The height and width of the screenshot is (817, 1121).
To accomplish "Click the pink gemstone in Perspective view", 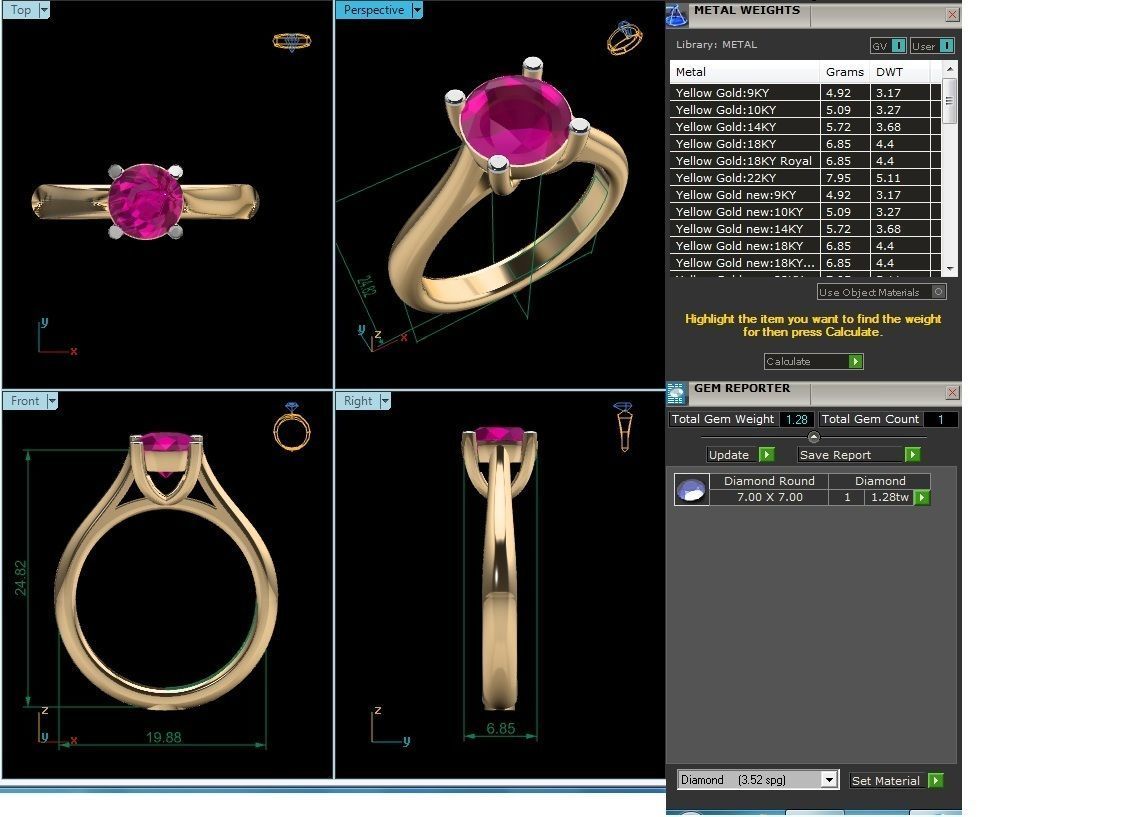I will pyautogui.click(x=515, y=119).
